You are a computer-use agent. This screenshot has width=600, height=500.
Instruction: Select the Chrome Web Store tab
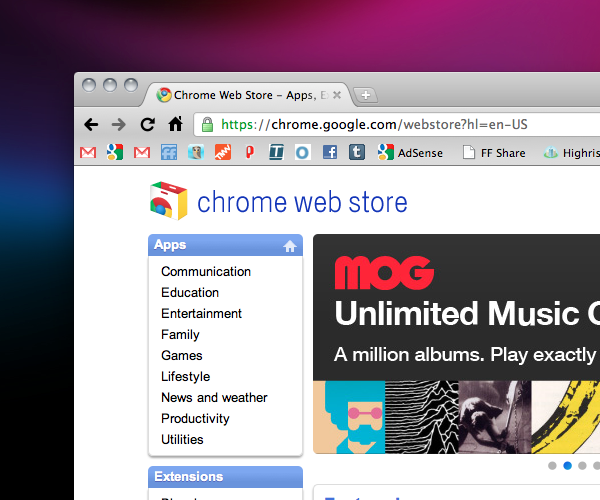(247, 94)
